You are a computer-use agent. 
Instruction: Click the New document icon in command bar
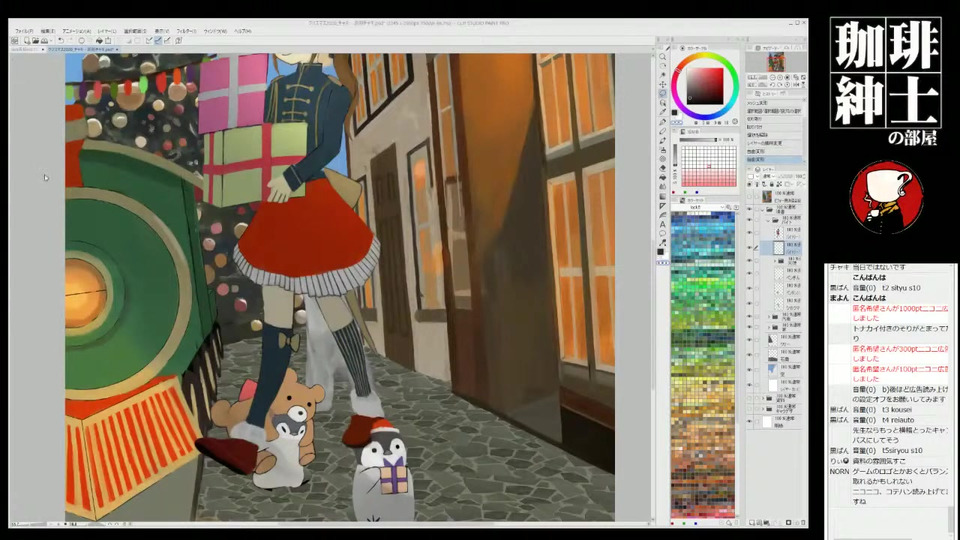[28, 40]
